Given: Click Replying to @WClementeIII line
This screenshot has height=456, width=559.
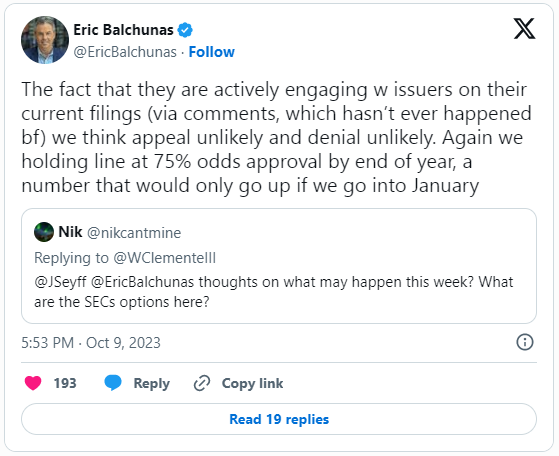Looking at the screenshot, I should (125, 258).
